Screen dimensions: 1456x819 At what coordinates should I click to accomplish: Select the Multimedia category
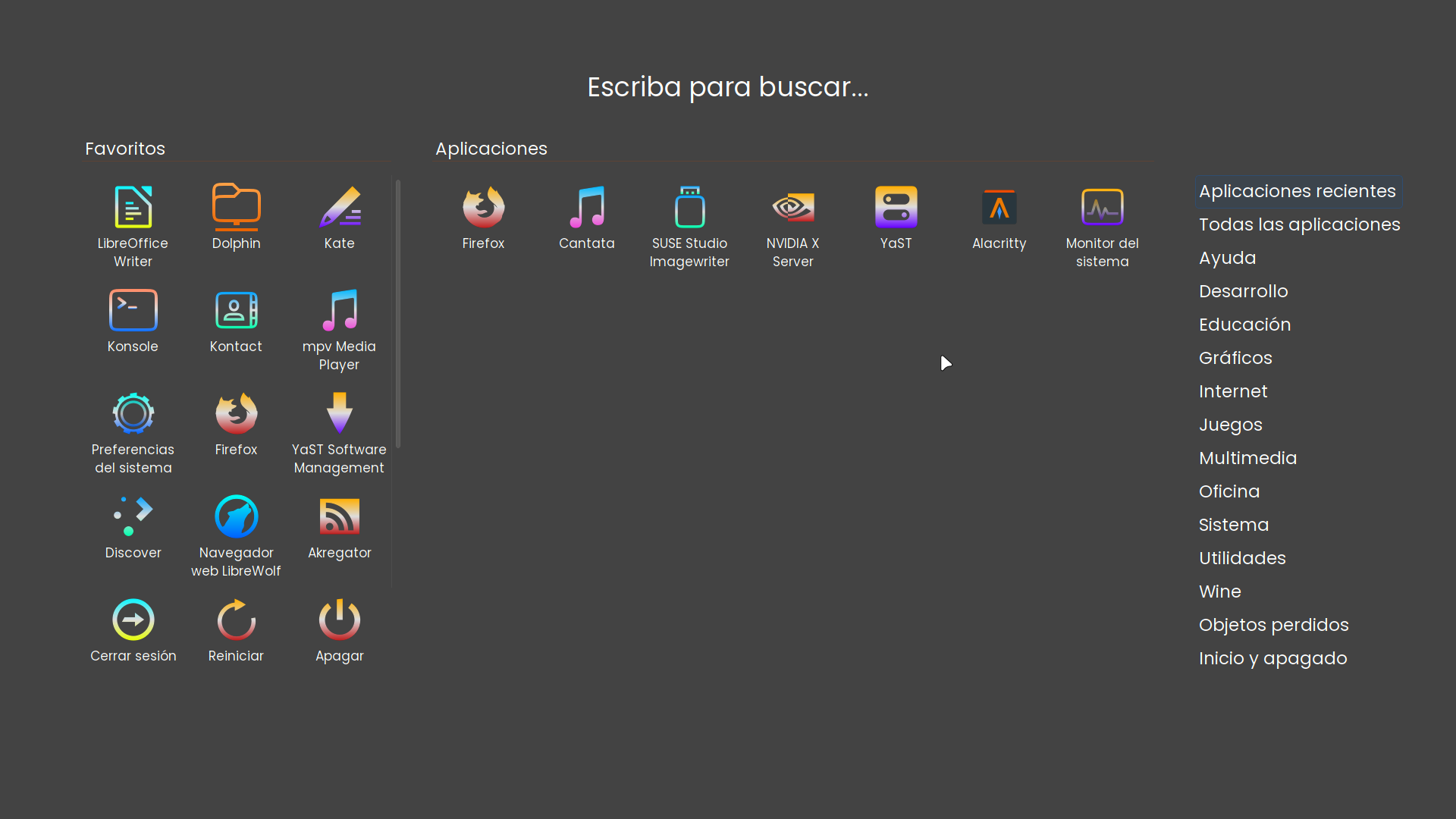point(1247,459)
